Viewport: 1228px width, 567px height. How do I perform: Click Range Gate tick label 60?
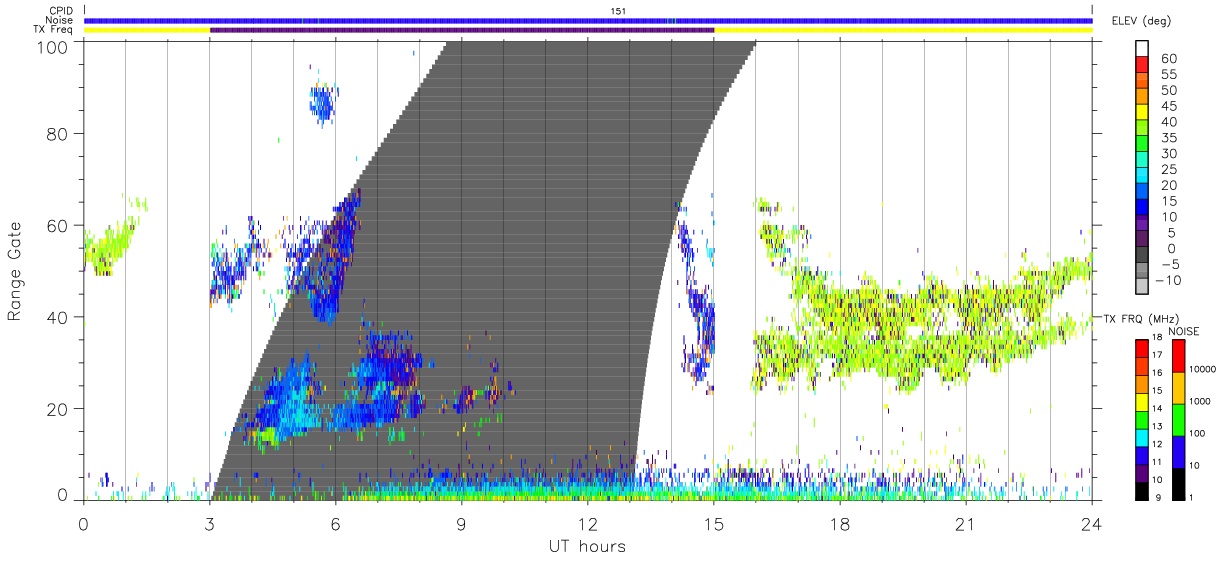(x=57, y=225)
